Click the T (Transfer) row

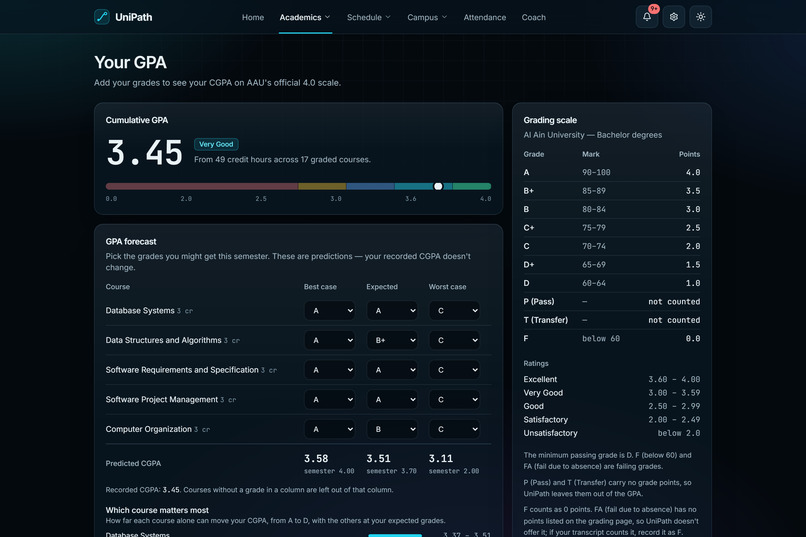(612, 320)
